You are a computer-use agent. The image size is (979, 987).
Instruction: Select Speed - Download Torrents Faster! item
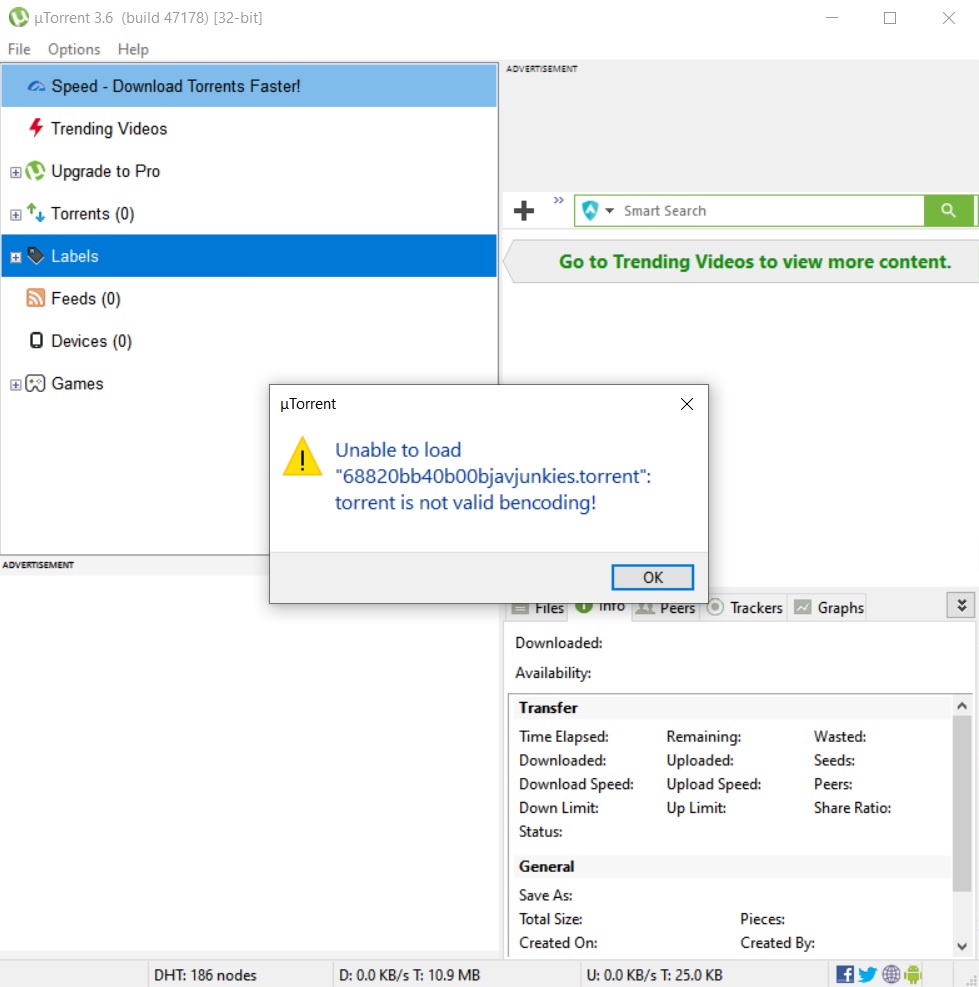coord(249,86)
